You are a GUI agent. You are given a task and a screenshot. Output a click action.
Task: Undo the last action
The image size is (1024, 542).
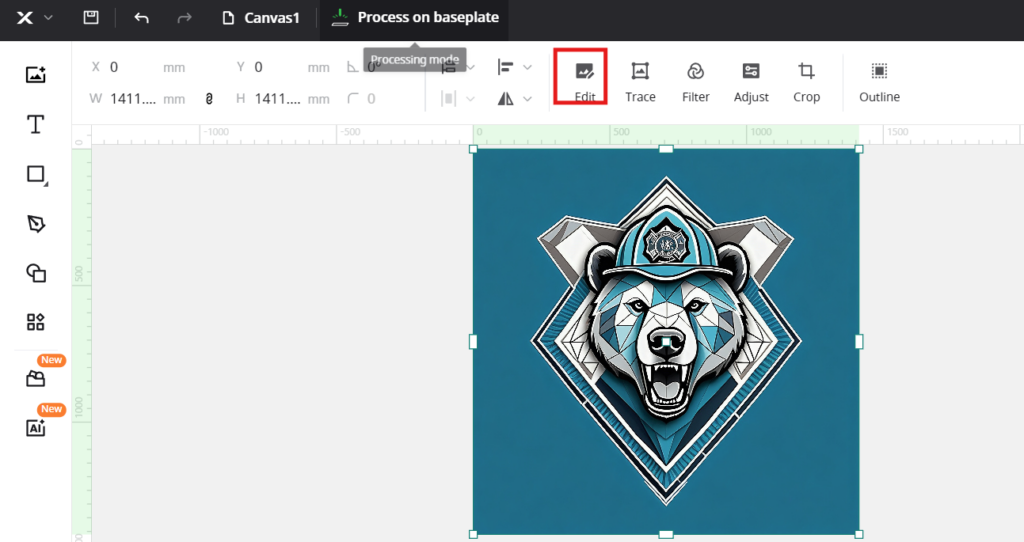(141, 18)
